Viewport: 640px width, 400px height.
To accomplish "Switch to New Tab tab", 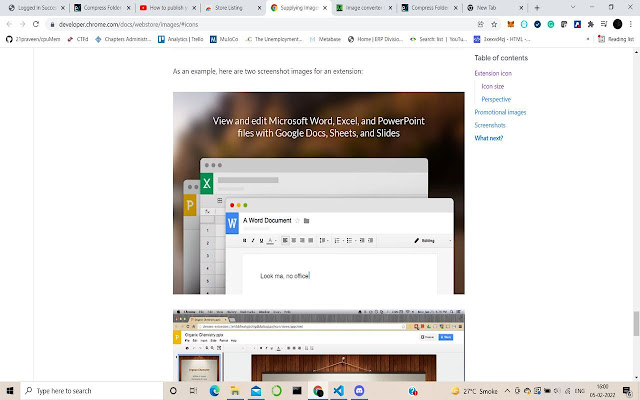I will (x=496, y=8).
